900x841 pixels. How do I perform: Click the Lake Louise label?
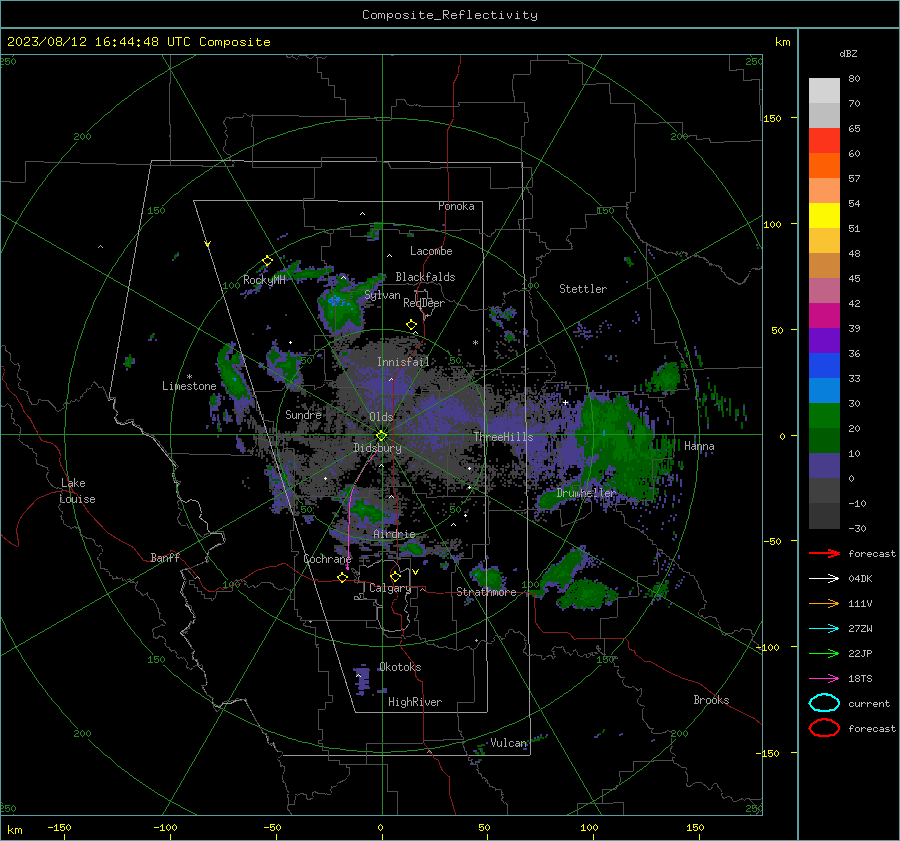tap(77, 491)
